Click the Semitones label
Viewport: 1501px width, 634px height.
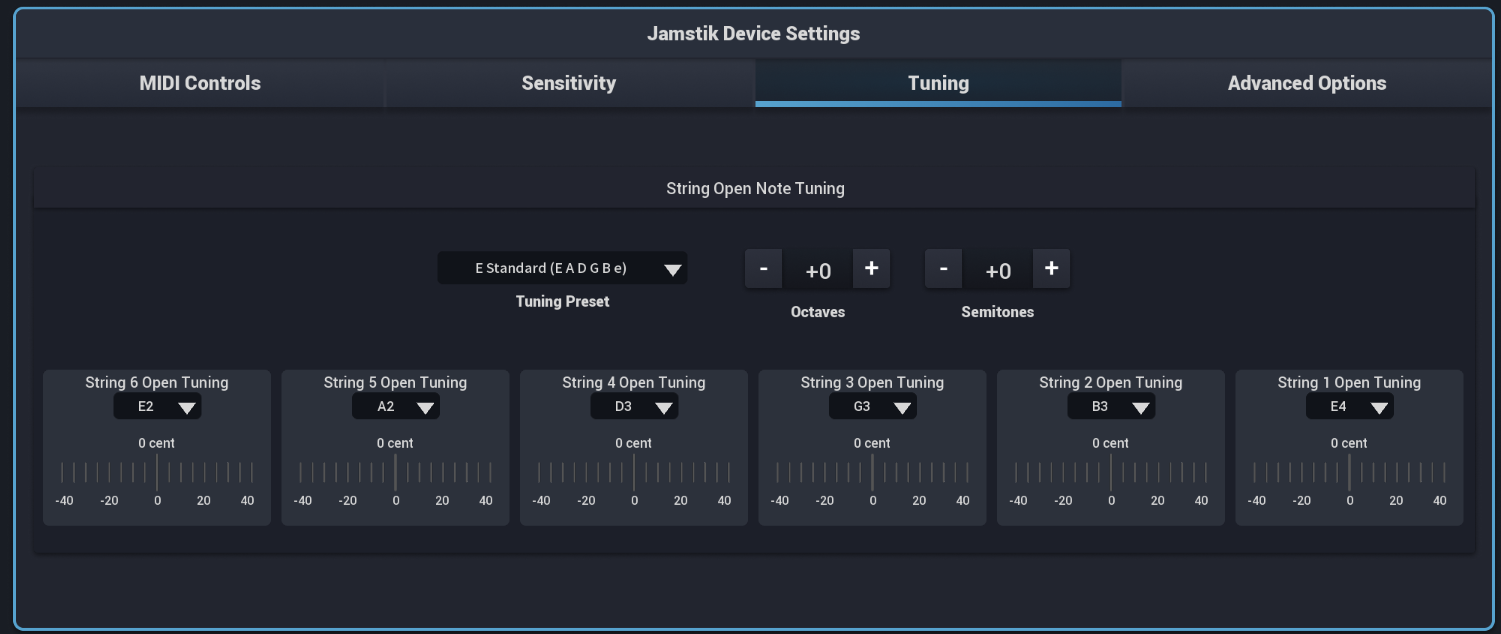click(998, 312)
